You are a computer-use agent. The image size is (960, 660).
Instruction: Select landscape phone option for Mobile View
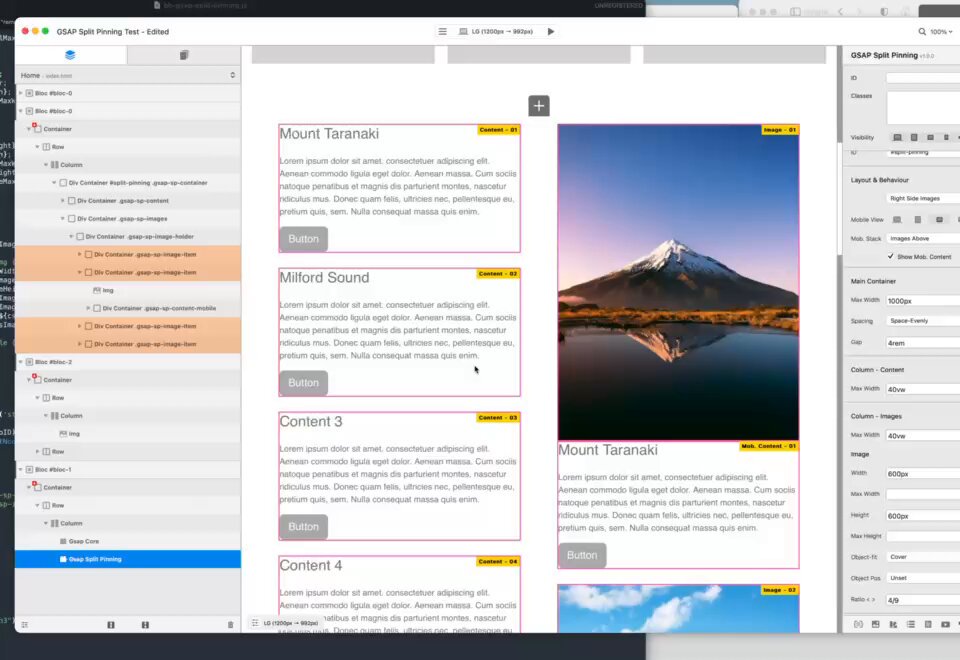click(939, 219)
